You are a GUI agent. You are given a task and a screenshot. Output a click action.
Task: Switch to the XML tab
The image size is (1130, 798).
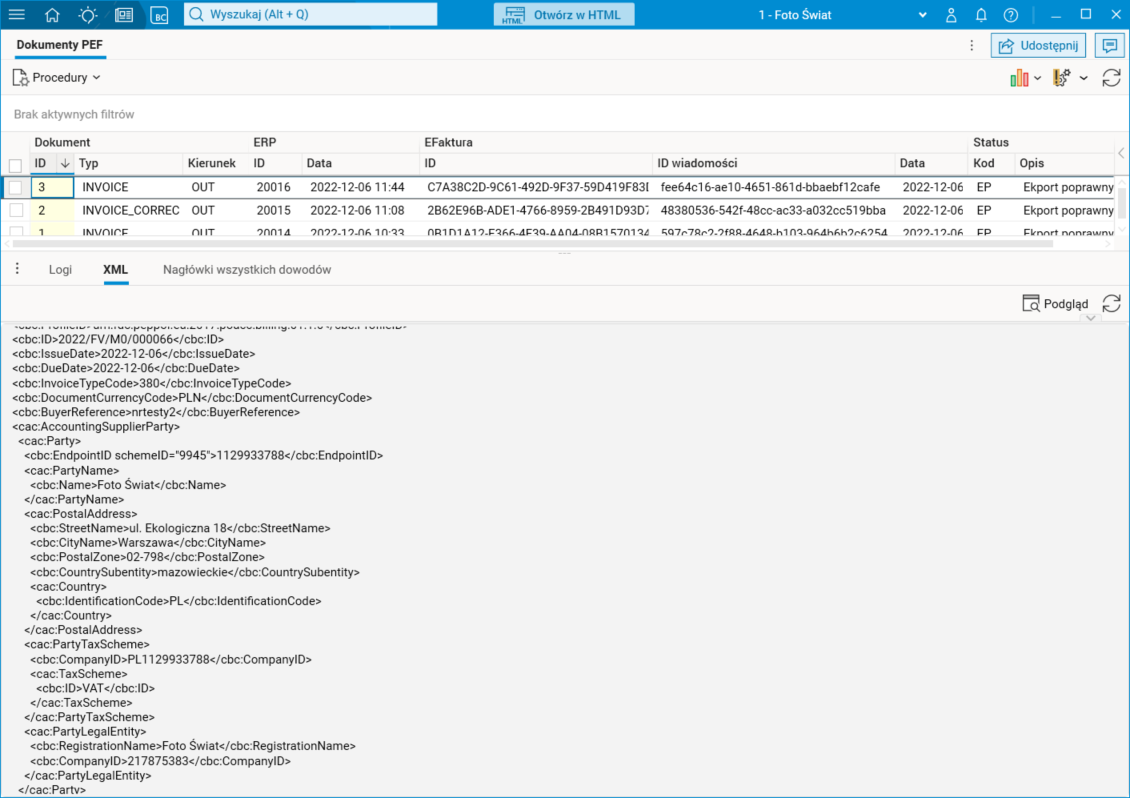(115, 270)
